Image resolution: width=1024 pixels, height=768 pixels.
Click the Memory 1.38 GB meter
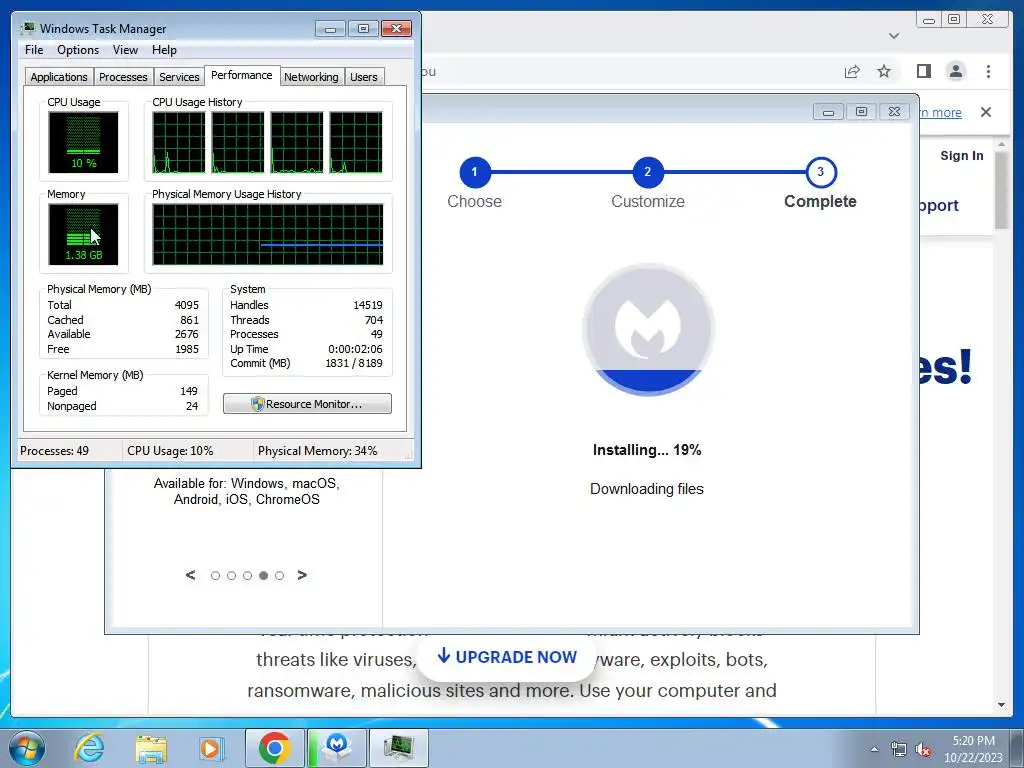83,234
